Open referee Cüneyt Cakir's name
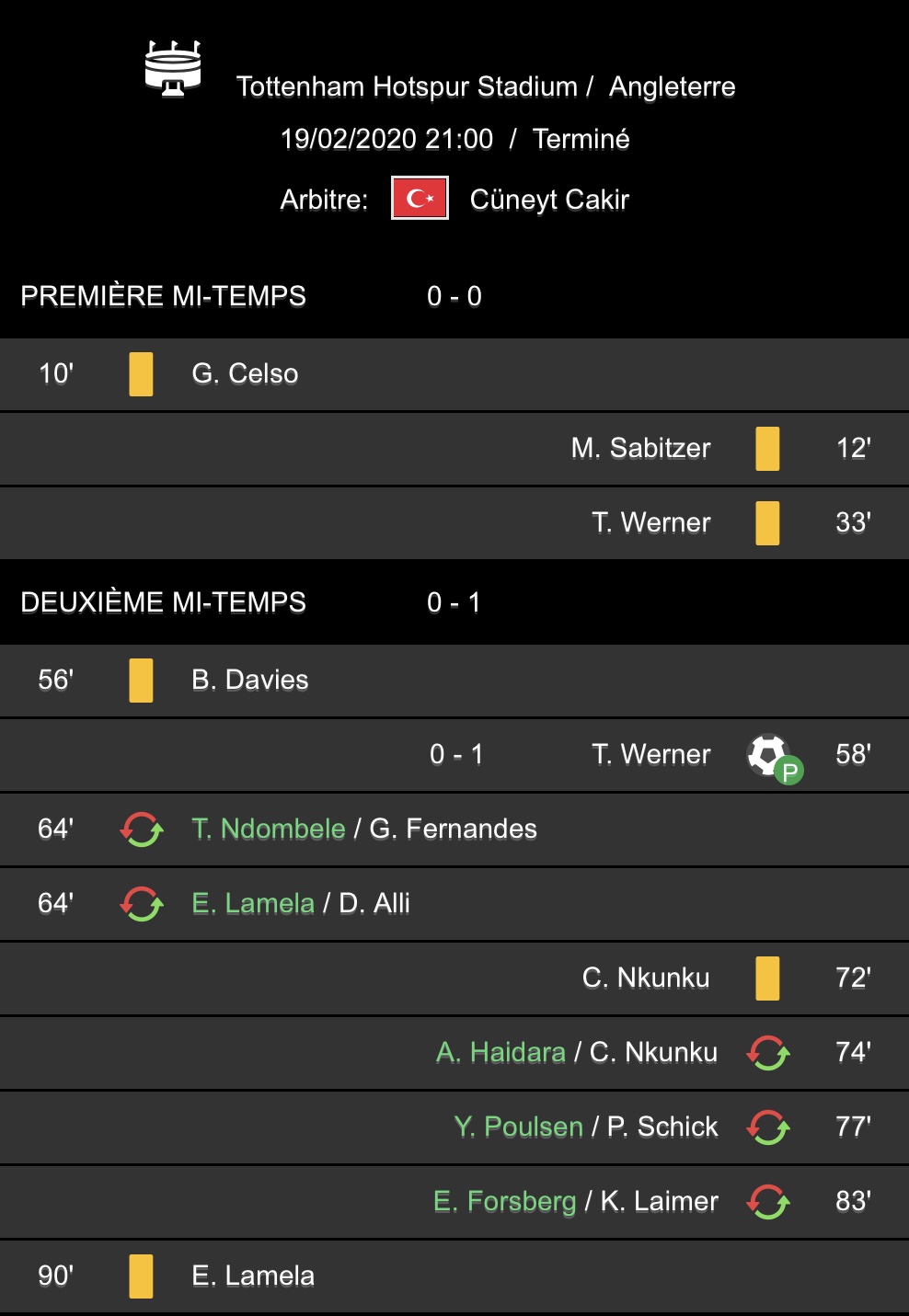909x1316 pixels. coord(549,200)
